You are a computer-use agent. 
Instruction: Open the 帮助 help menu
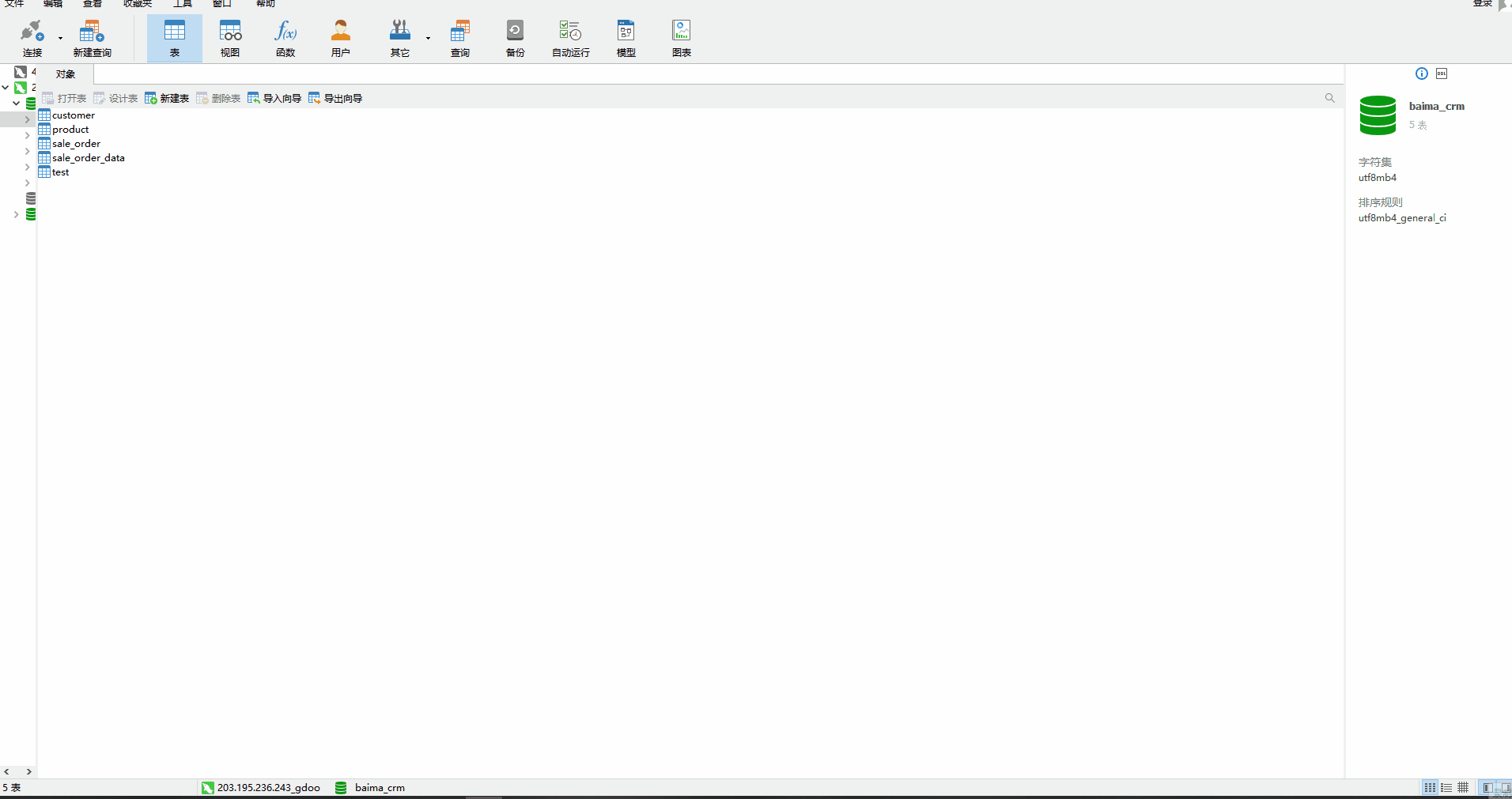266,3
